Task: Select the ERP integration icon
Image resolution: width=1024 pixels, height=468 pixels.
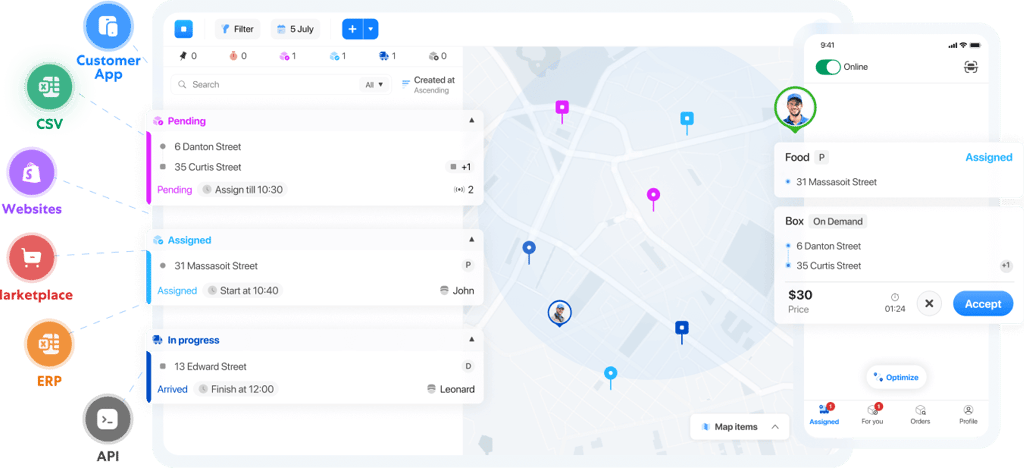Action: click(50, 344)
